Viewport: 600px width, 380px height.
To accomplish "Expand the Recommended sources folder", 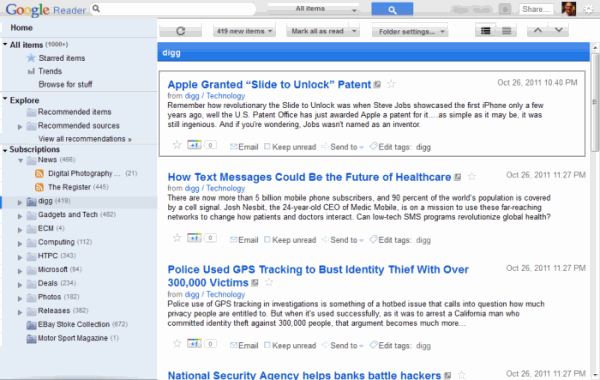I will coord(20,127).
